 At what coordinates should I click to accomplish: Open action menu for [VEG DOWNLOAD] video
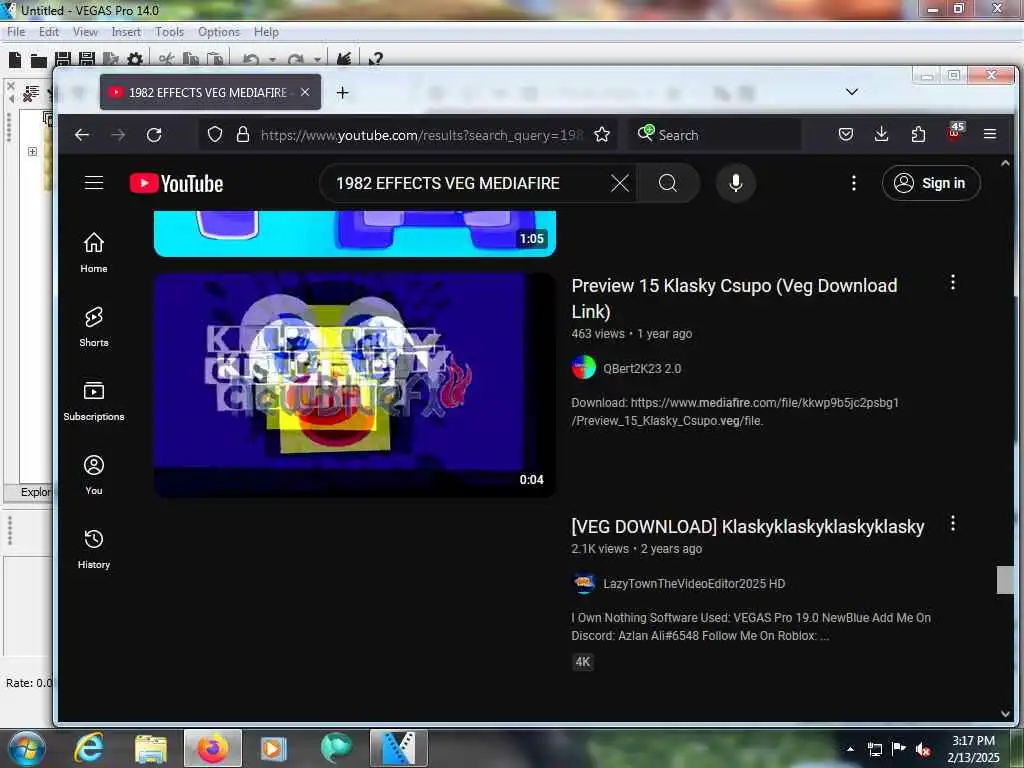click(953, 523)
